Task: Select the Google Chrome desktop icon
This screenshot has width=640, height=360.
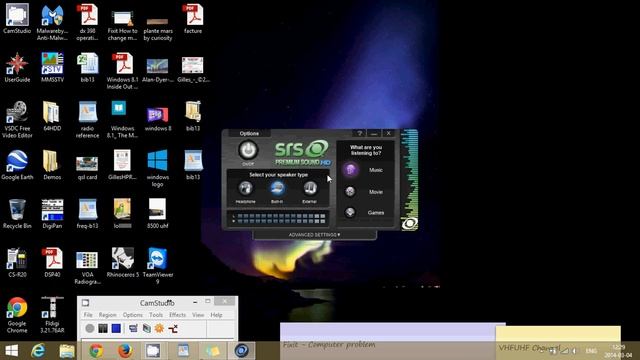Action: click(x=17, y=315)
